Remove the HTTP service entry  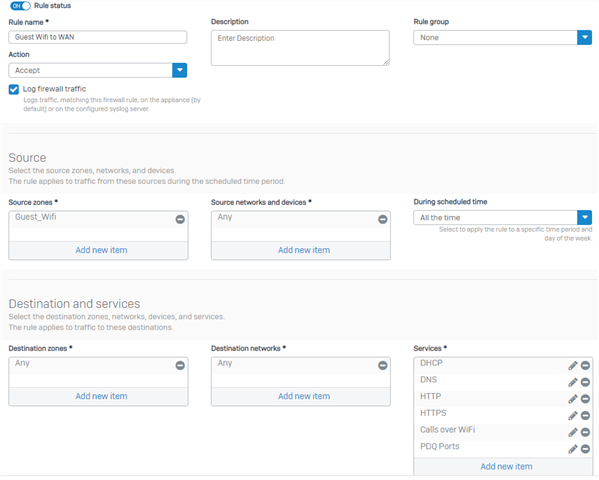pos(585,399)
